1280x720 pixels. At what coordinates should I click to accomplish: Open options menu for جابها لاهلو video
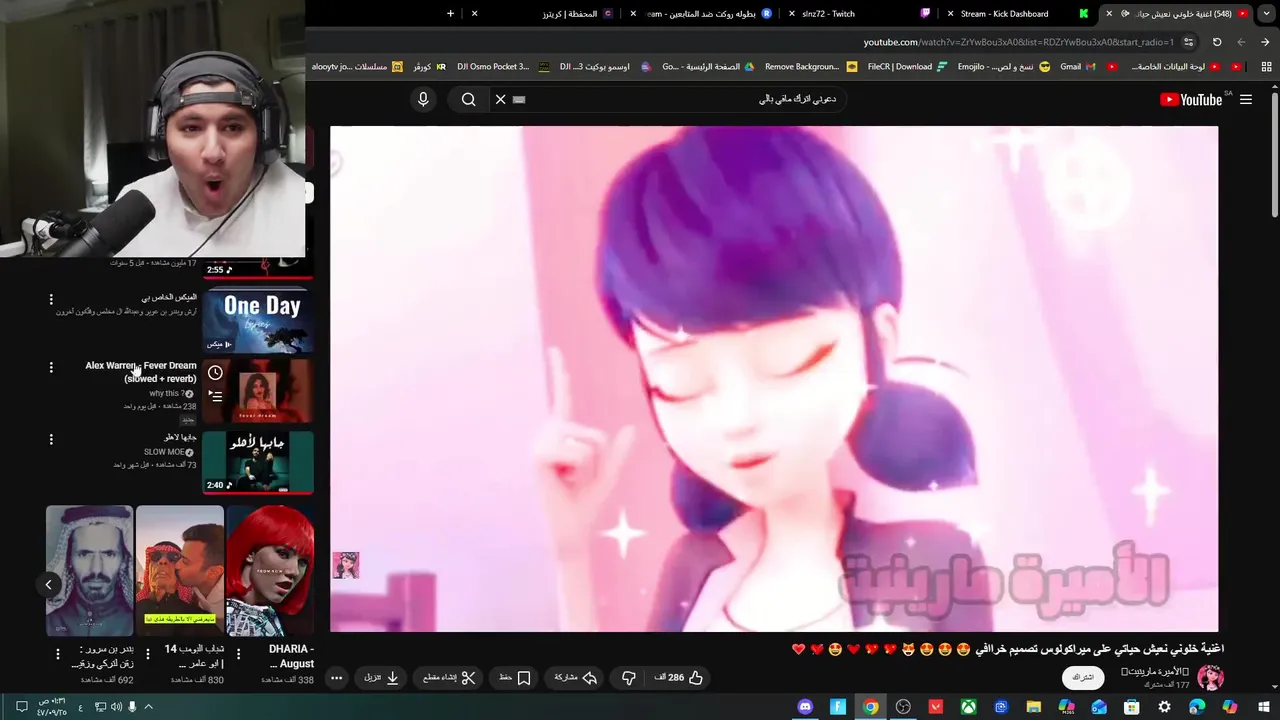click(51, 440)
